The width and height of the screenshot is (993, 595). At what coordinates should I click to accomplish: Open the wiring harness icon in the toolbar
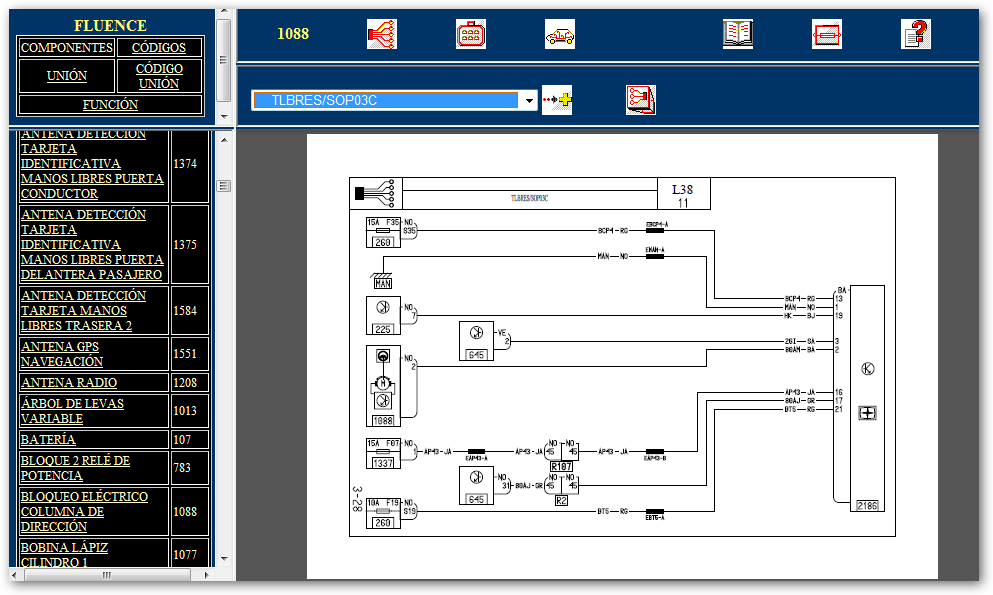click(x=381, y=33)
